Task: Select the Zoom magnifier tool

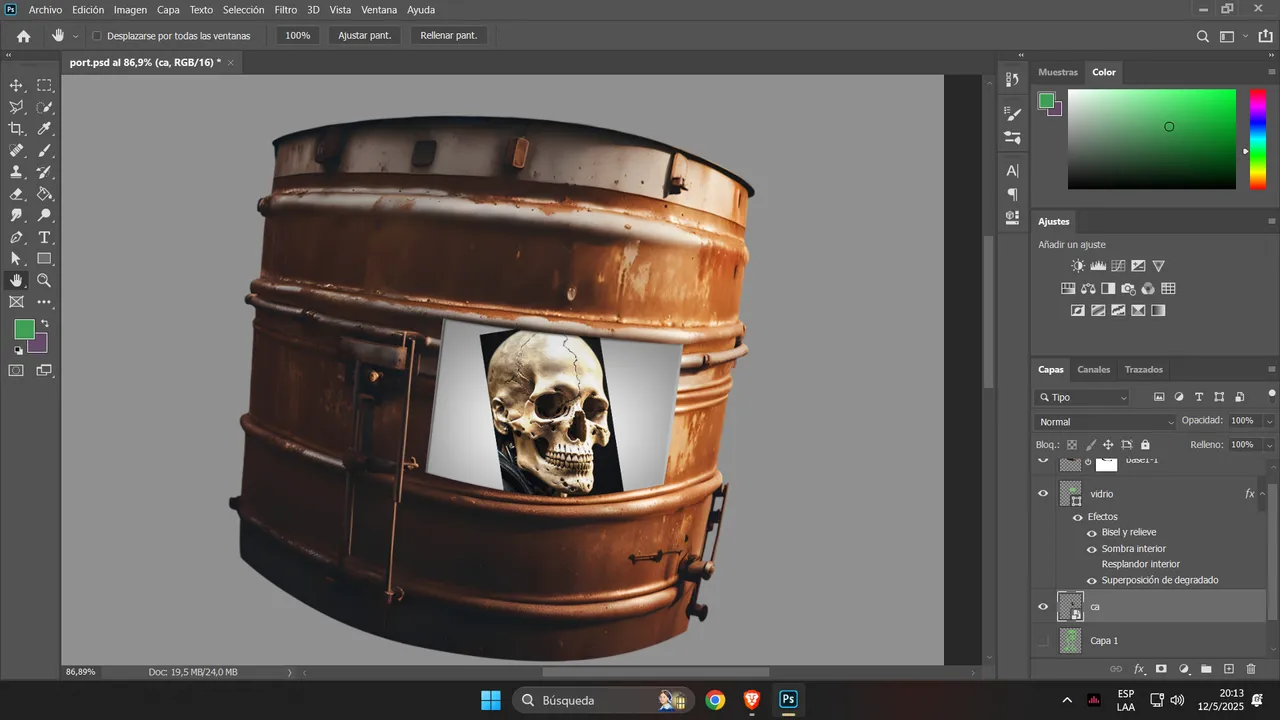Action: pyautogui.click(x=45, y=281)
